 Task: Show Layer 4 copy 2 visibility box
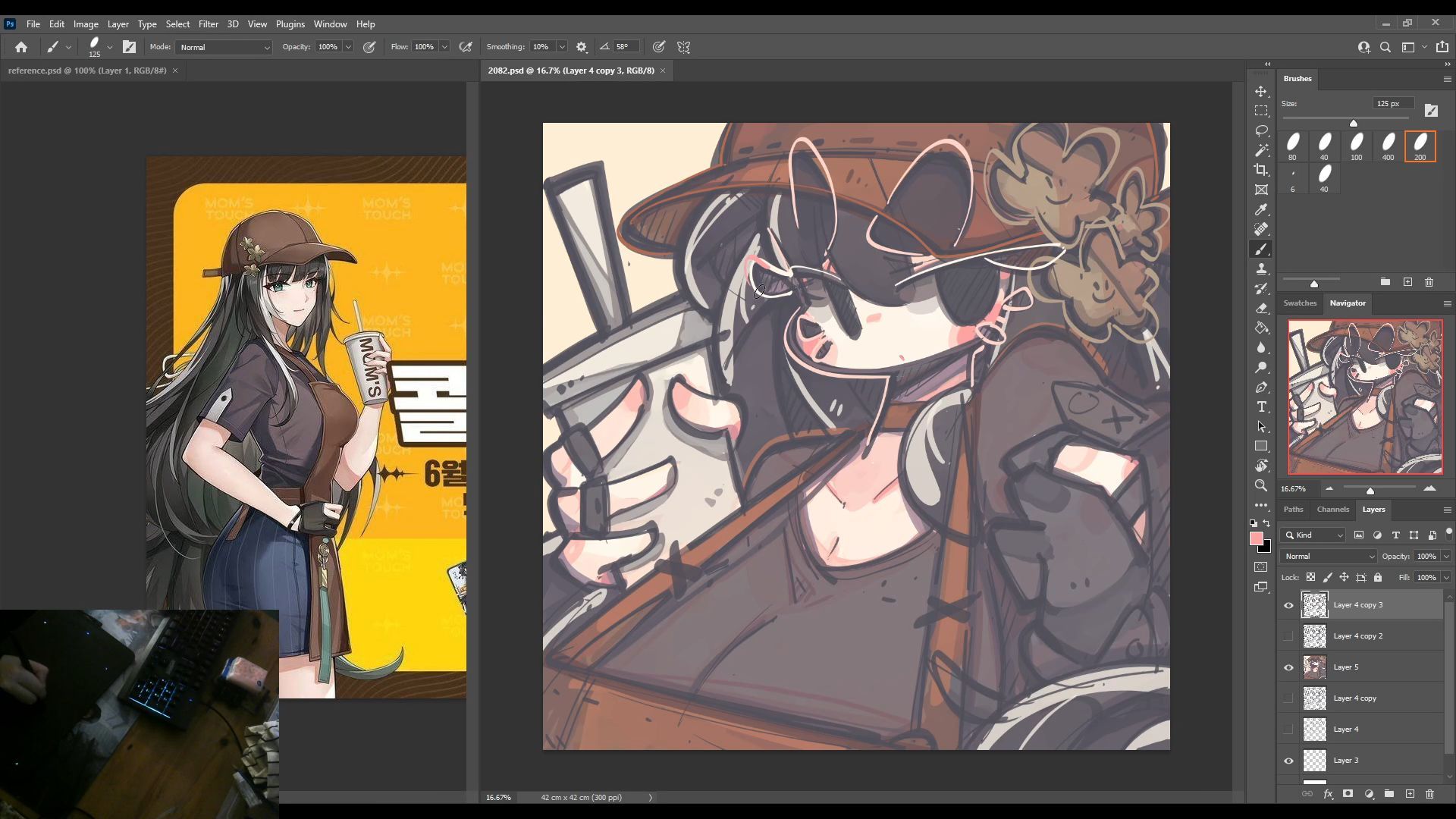tap(1288, 636)
